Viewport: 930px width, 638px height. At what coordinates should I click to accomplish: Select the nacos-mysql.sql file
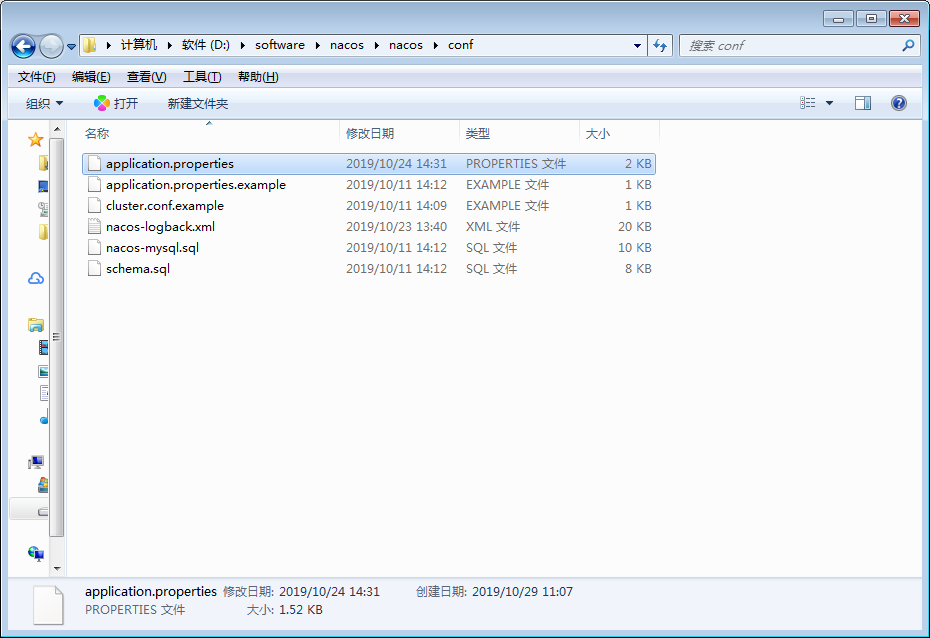pyautogui.click(x=369, y=248)
